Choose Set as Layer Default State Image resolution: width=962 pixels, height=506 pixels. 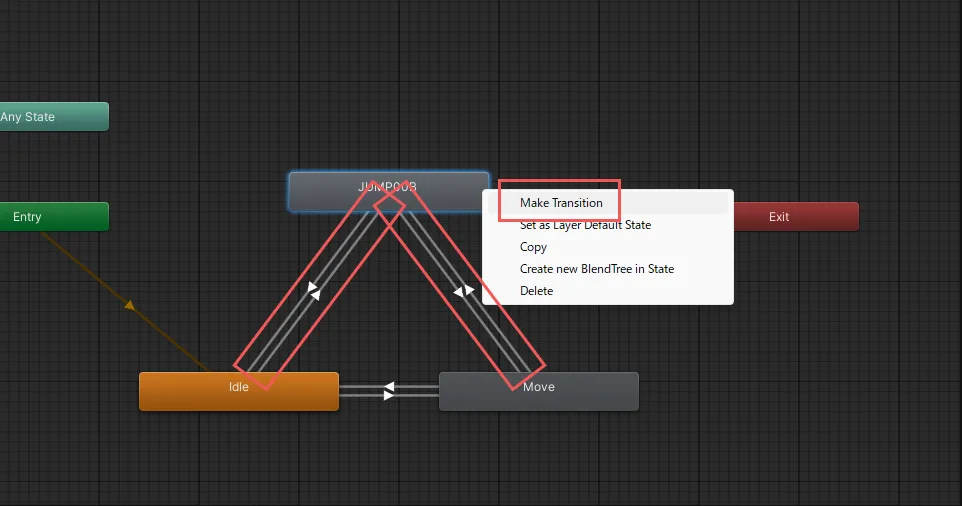click(585, 225)
